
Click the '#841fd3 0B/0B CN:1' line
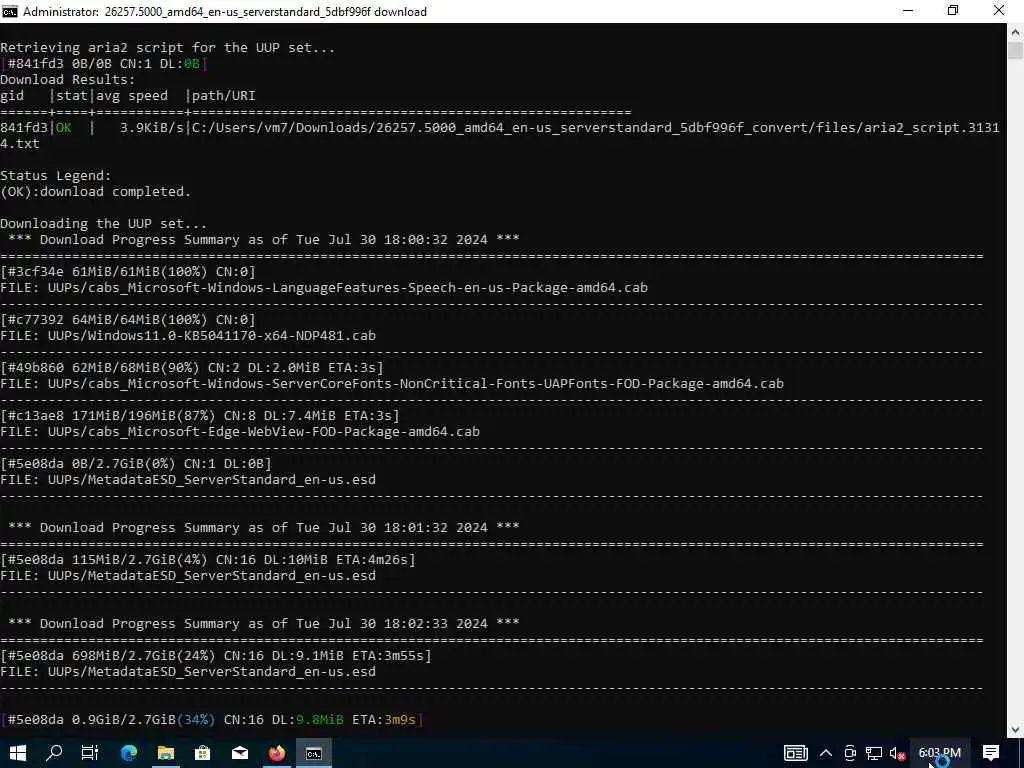pyautogui.click(x=104, y=64)
